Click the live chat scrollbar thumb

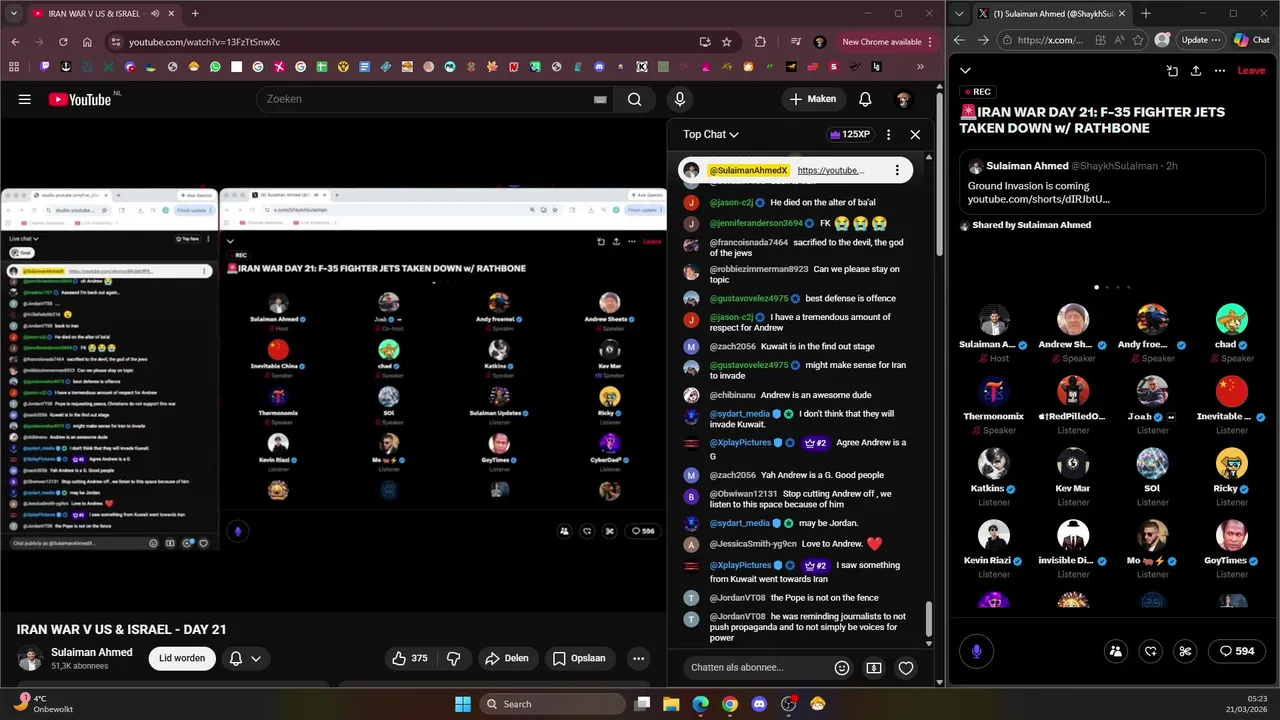tap(929, 620)
